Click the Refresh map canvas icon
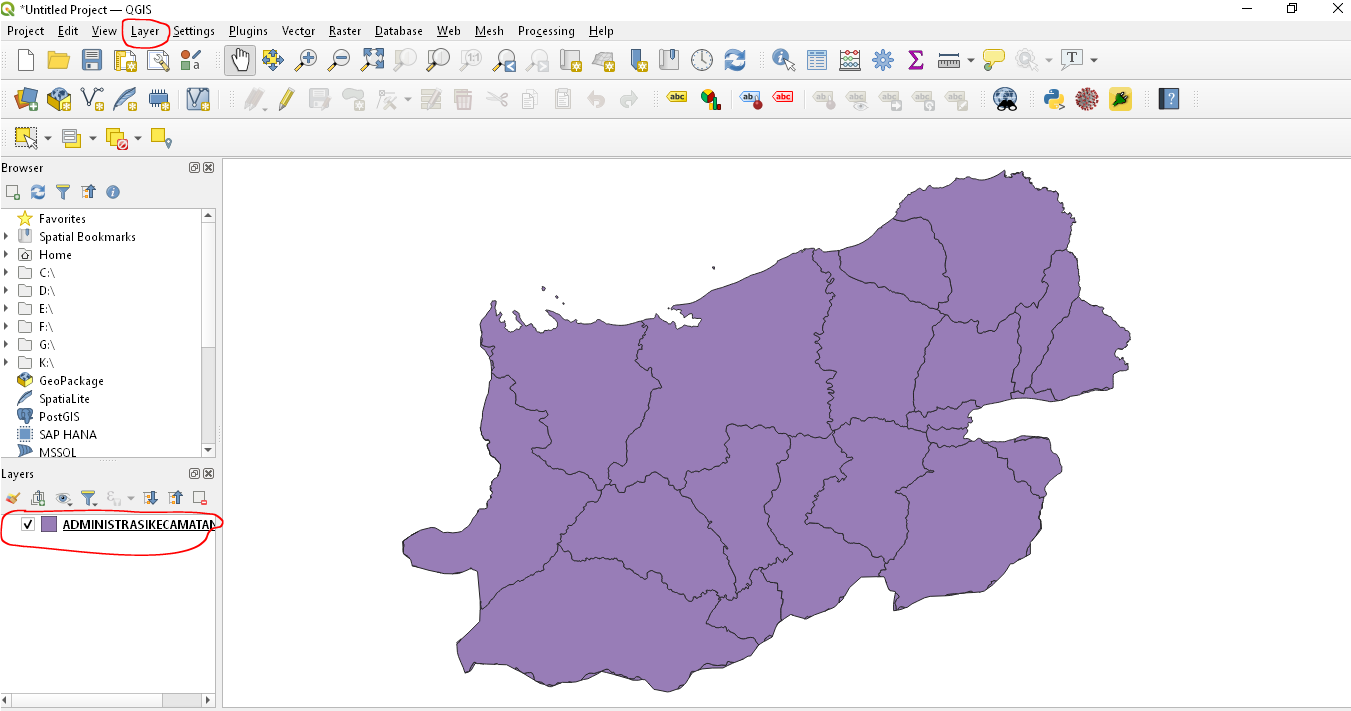Screen dimensions: 1351x711 (x=735, y=60)
